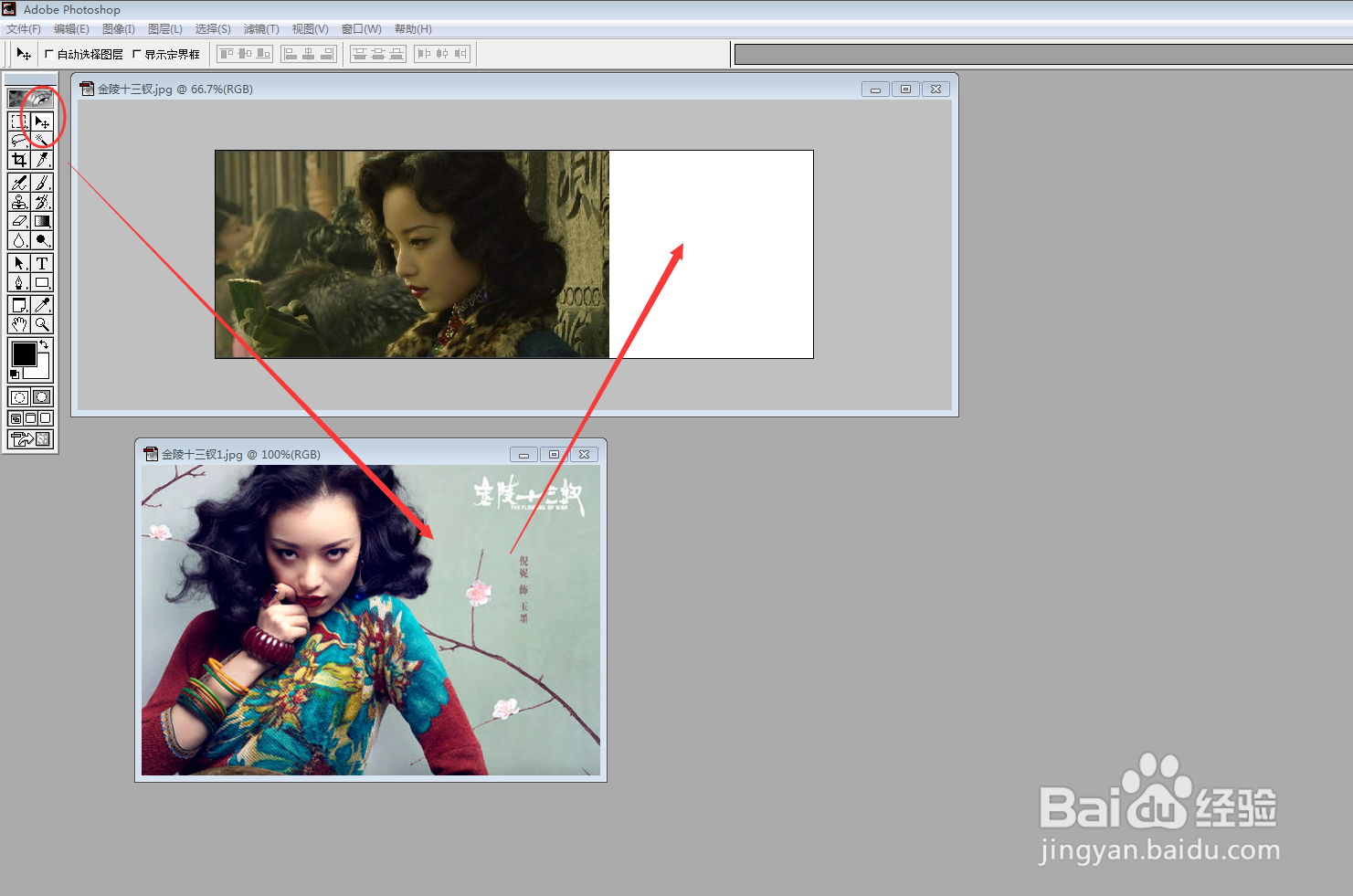Select the Blur tool
Viewport: 1353px width, 896px height.
[x=19, y=240]
